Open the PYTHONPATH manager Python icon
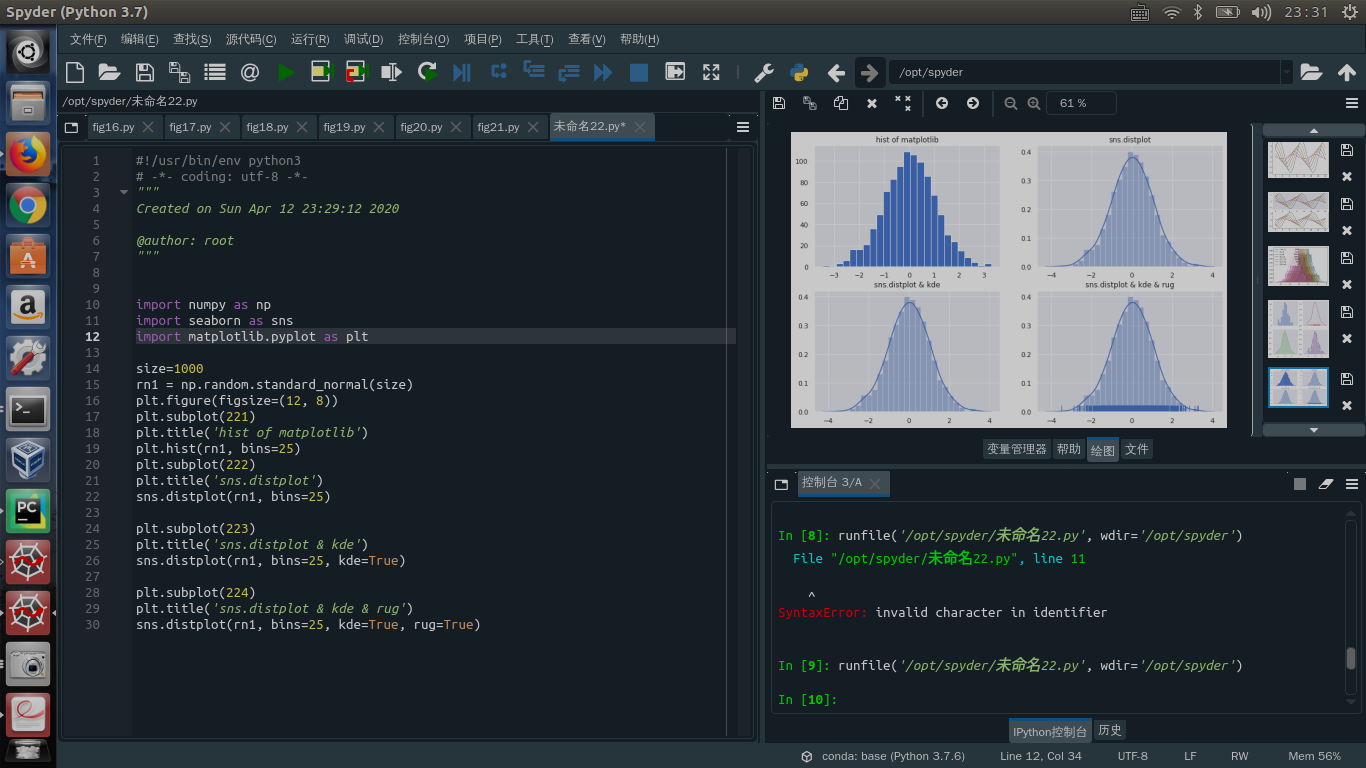The width and height of the screenshot is (1366, 768). click(799, 72)
